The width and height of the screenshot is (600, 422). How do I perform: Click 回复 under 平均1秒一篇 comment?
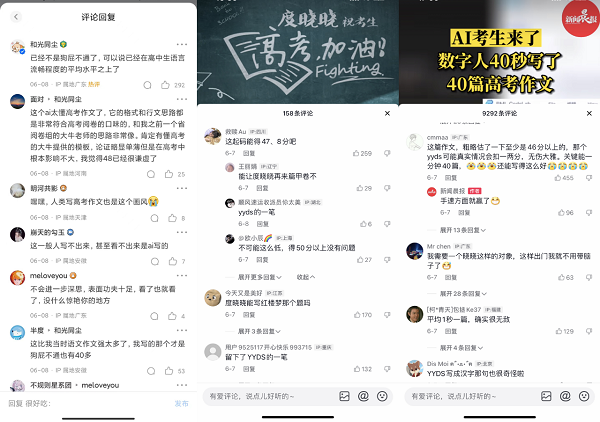(451, 331)
